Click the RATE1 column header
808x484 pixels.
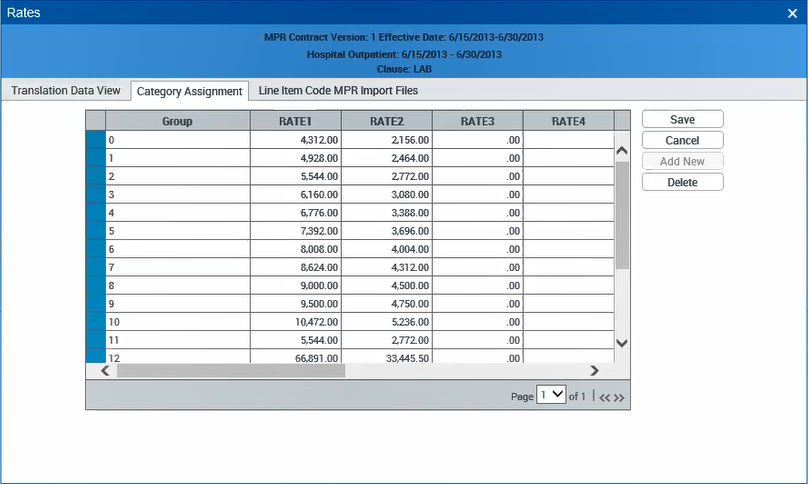296,121
